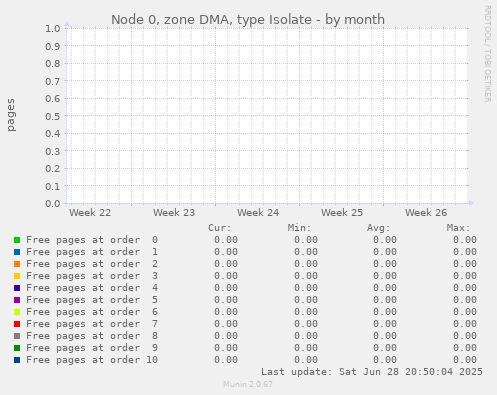The width and height of the screenshot is (497, 395).
Task: Click the dark purple order 4 swatch
Action: (17, 288)
